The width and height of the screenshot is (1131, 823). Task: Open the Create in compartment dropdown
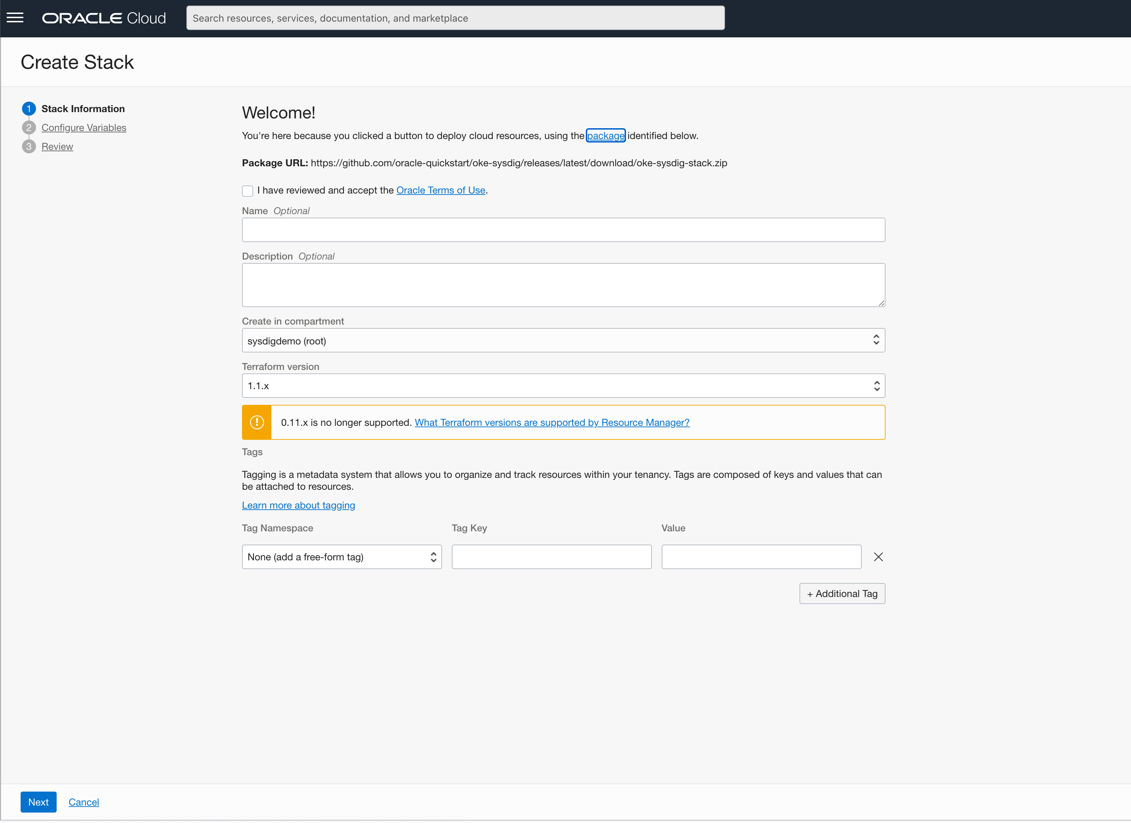pos(563,340)
